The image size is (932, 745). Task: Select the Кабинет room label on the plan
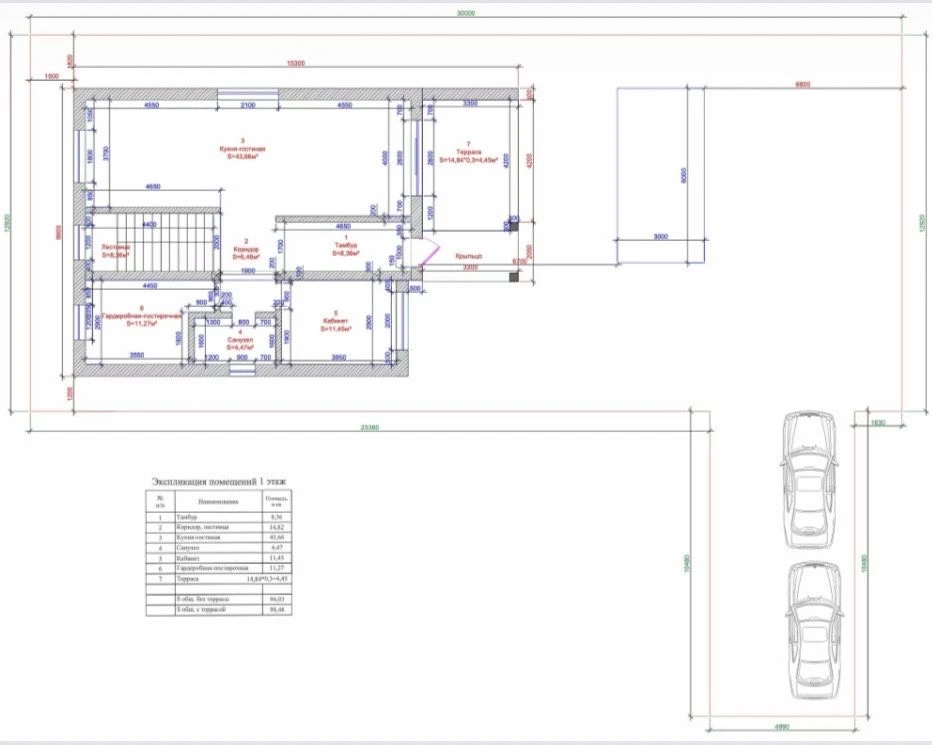click(x=335, y=320)
